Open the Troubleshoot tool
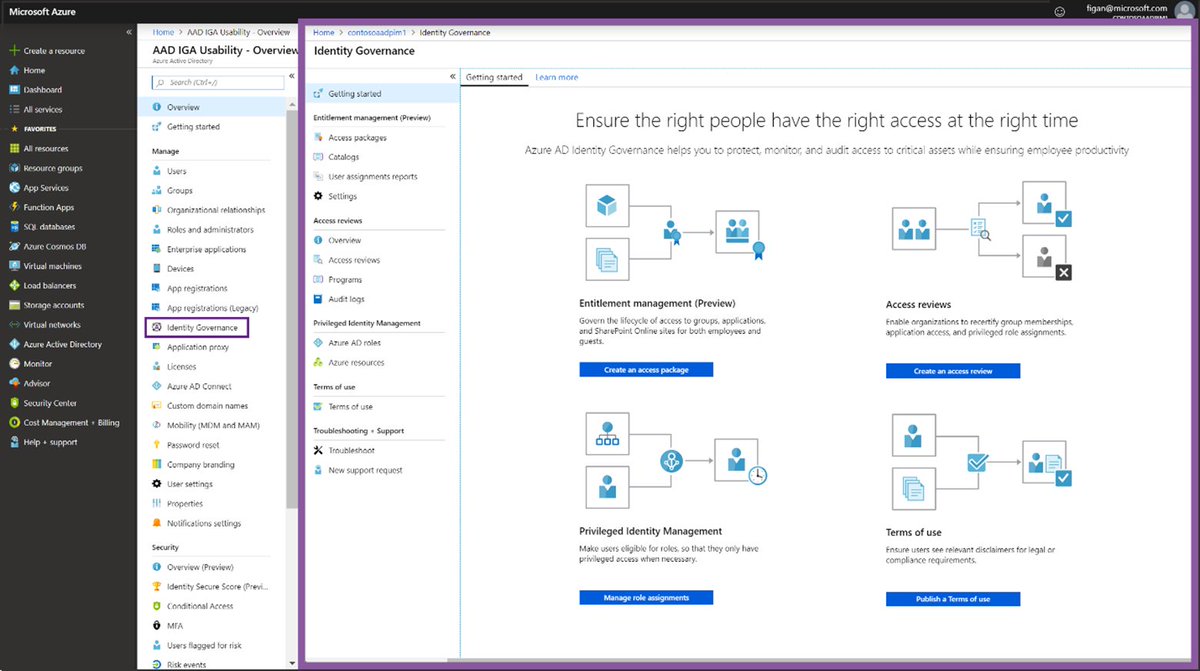Screen dimensions: 1200x671 tap(354, 449)
